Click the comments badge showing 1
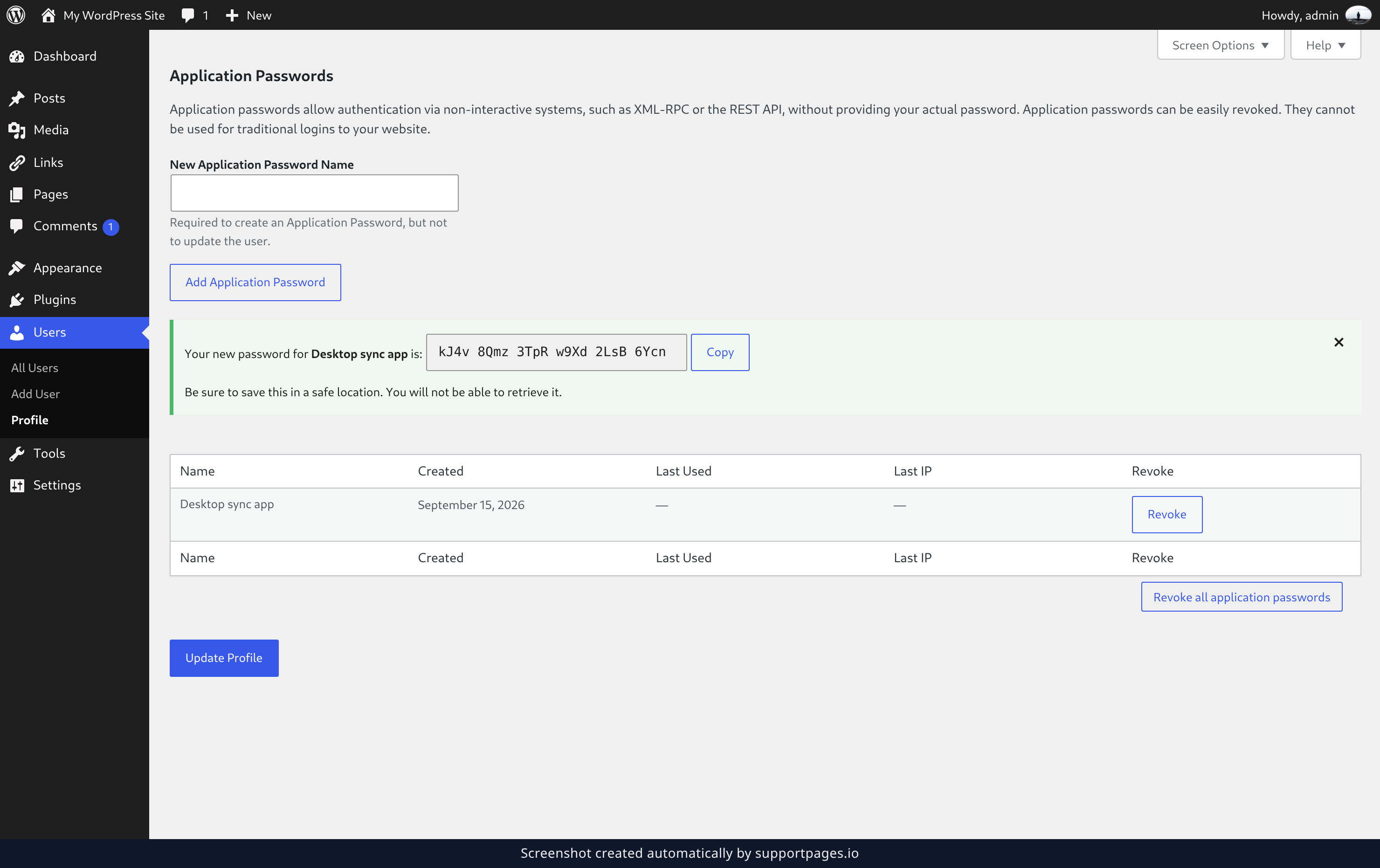Viewport: 1380px width, 868px height. (x=110, y=227)
